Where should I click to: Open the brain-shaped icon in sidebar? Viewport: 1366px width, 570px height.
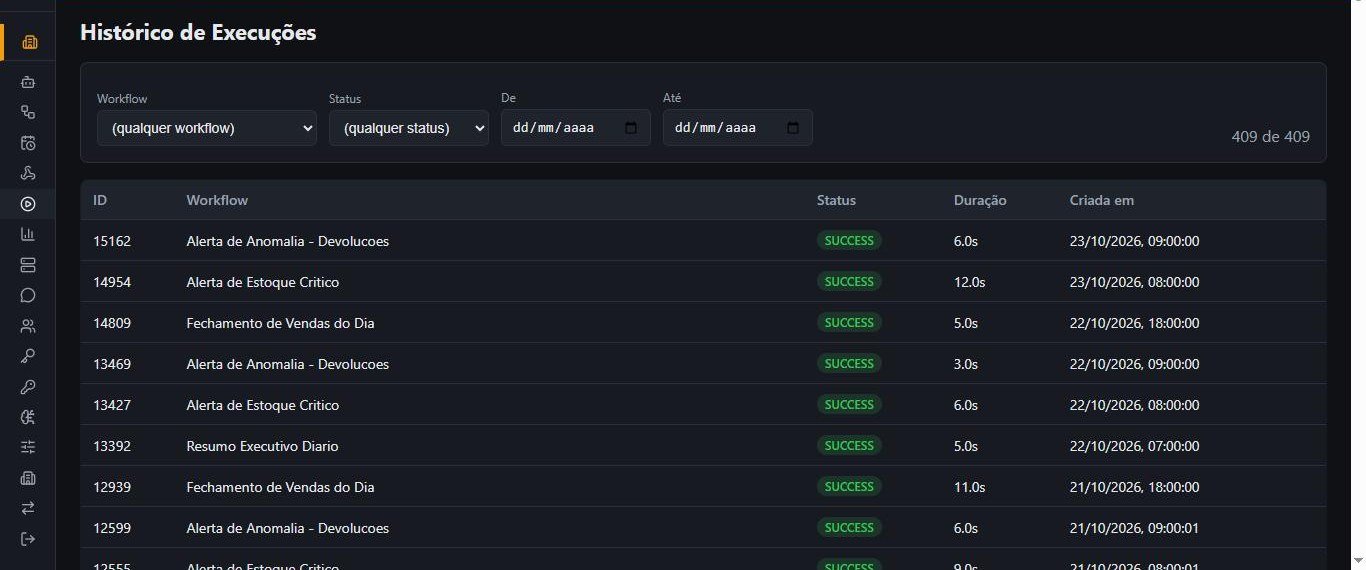pos(28,417)
